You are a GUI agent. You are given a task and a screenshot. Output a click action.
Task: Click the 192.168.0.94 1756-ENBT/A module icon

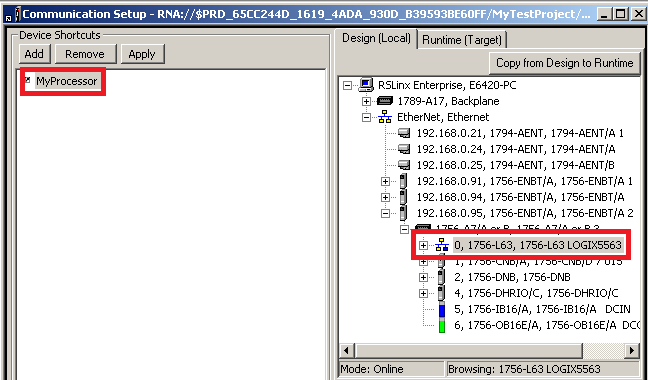[x=403, y=197]
